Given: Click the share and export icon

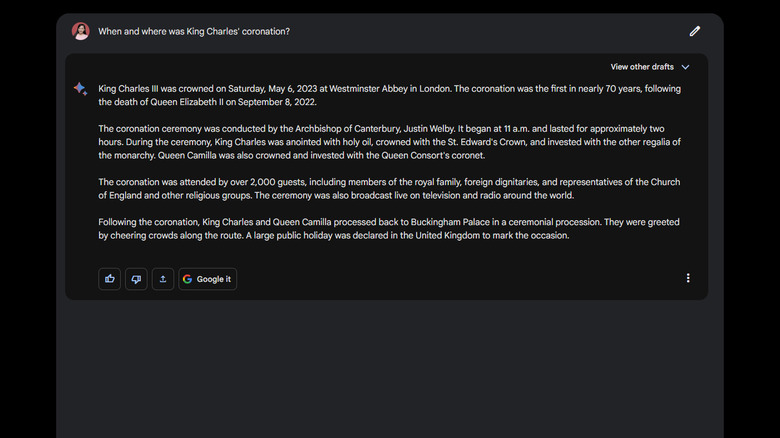Looking at the screenshot, I should [x=163, y=279].
